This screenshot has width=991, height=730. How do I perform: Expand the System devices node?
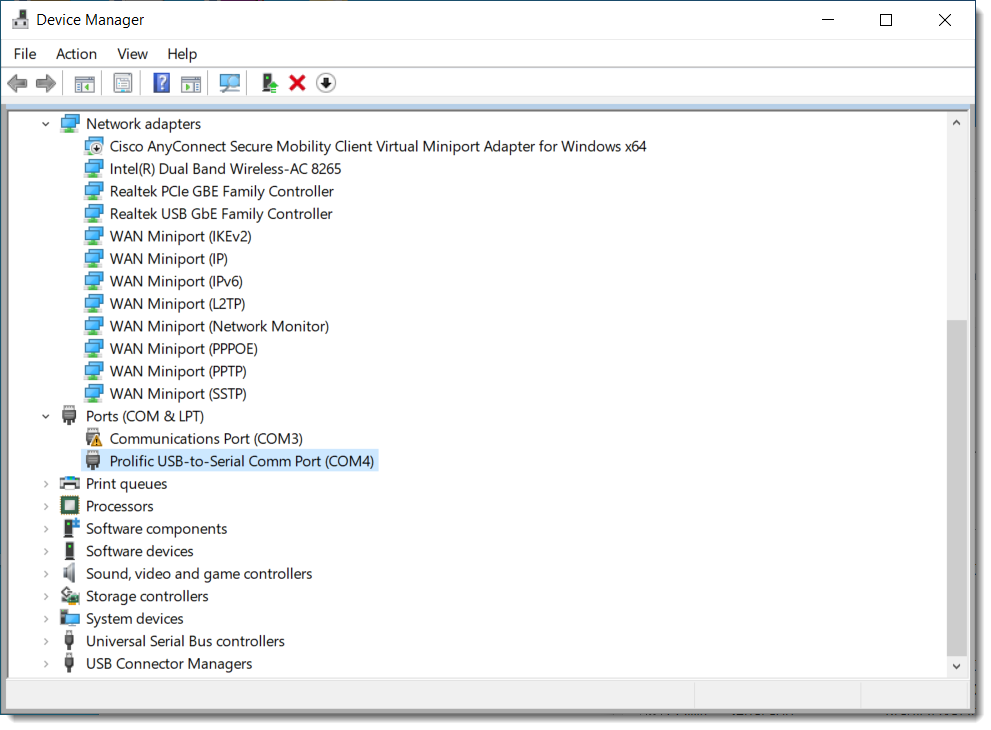pos(46,619)
